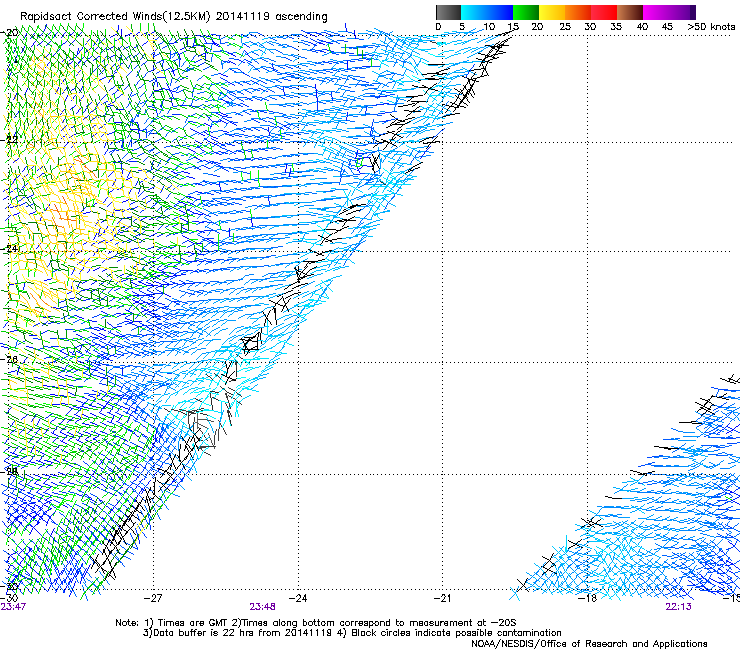Screen dimensions: 740x650
Task: Click the '-21' longitude axis label
Action: (442, 599)
